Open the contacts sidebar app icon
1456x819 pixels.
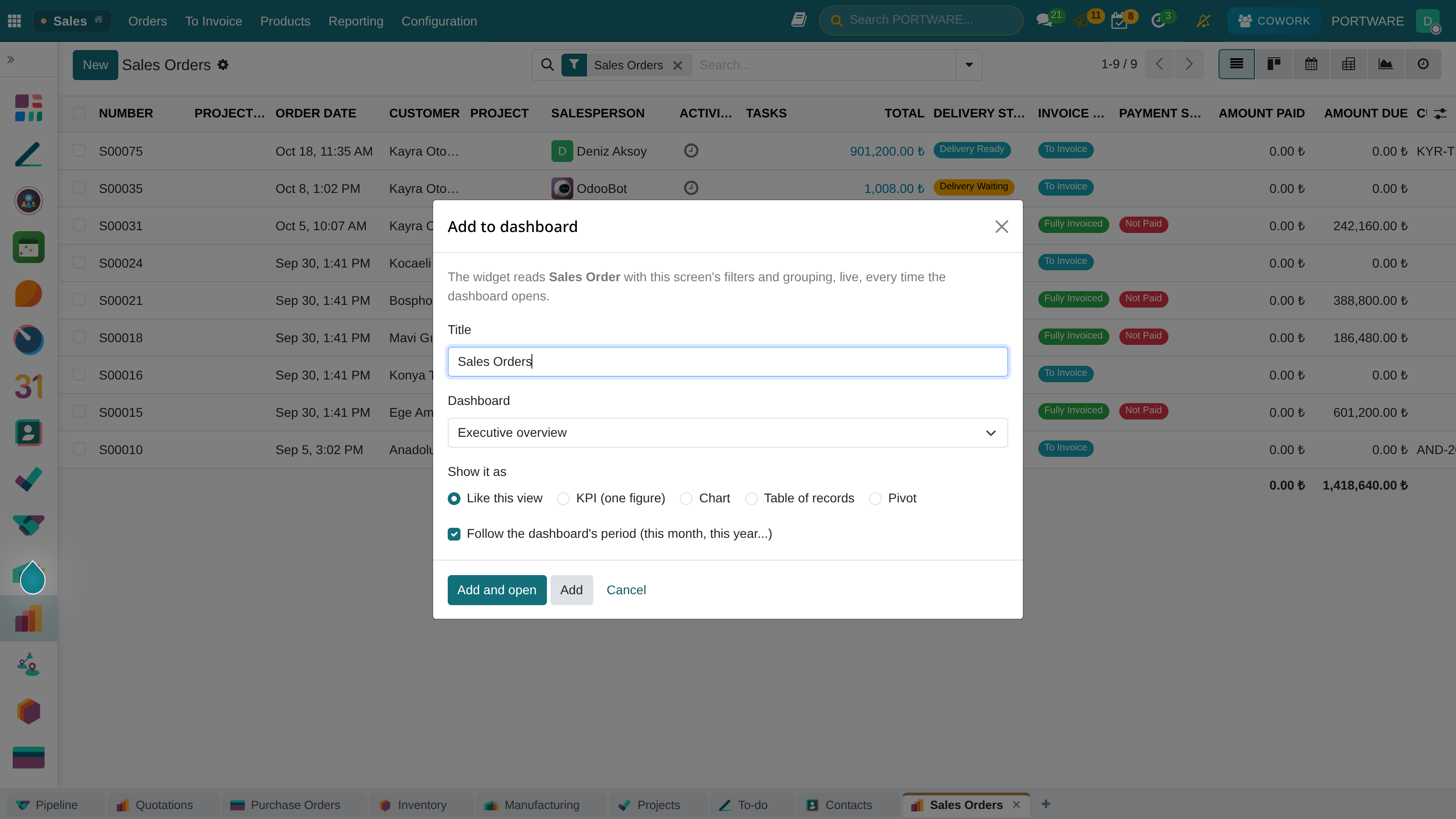pos(28,433)
